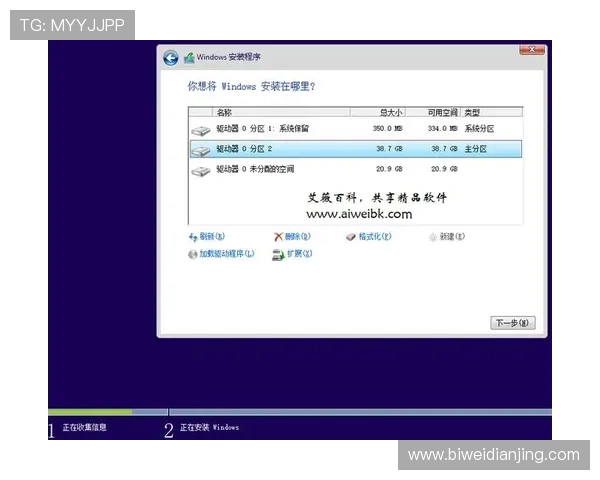Sort by the 总大小 column header
Image resolution: width=600 pixels, height=480 pixels.
(378, 112)
